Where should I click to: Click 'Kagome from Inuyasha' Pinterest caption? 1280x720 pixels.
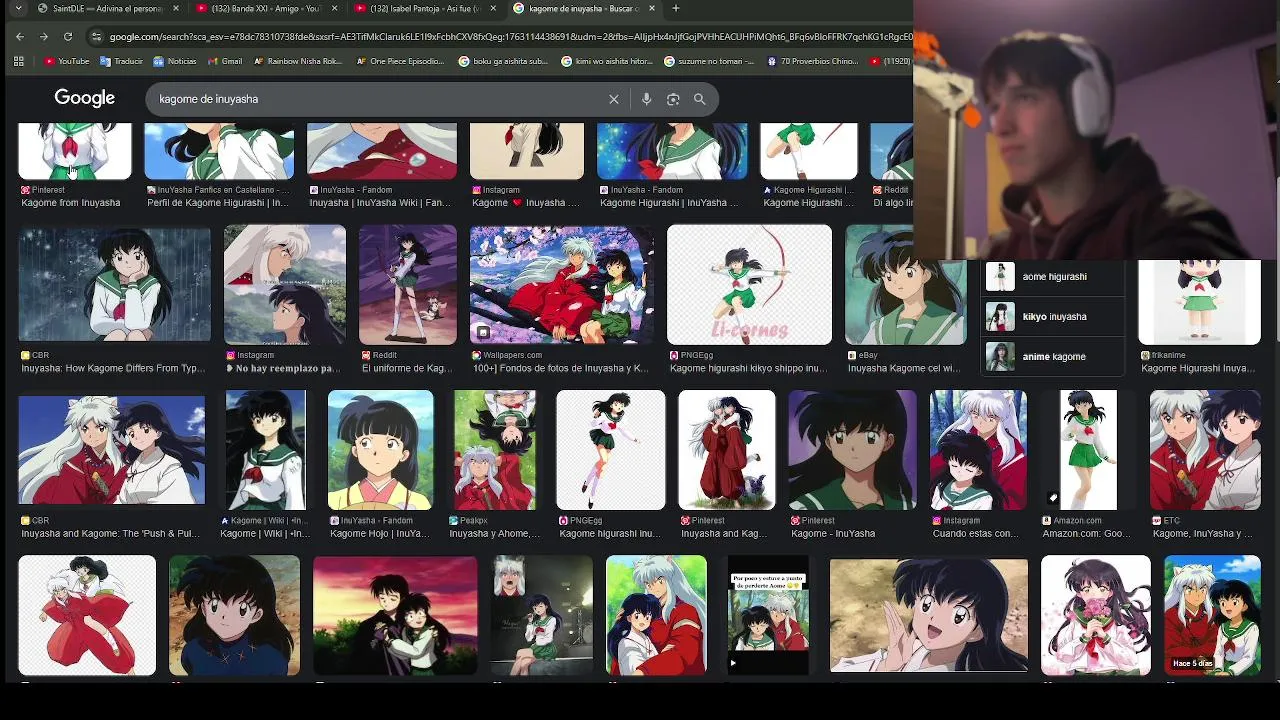71,203
